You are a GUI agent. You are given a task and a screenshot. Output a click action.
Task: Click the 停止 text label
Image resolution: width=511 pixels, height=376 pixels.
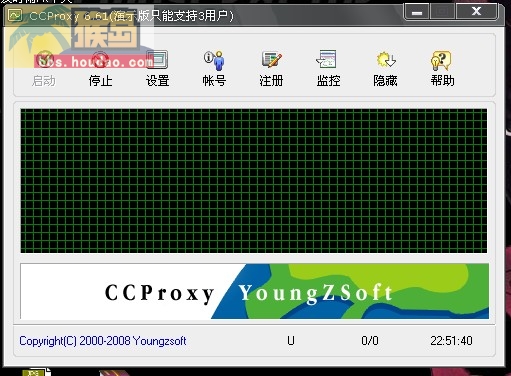(100, 81)
